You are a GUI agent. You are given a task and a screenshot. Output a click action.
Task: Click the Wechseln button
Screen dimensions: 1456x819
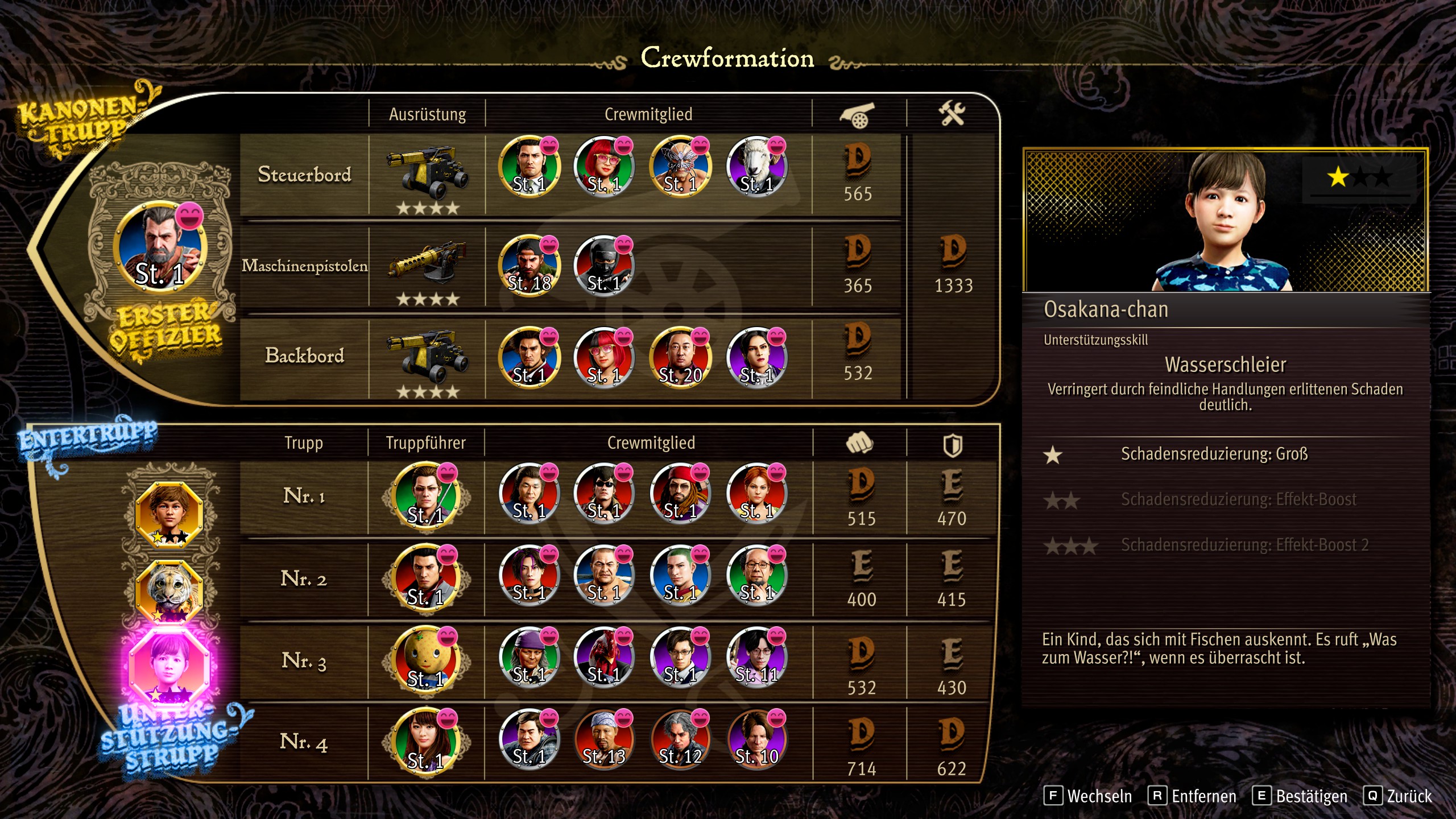(x=1088, y=796)
